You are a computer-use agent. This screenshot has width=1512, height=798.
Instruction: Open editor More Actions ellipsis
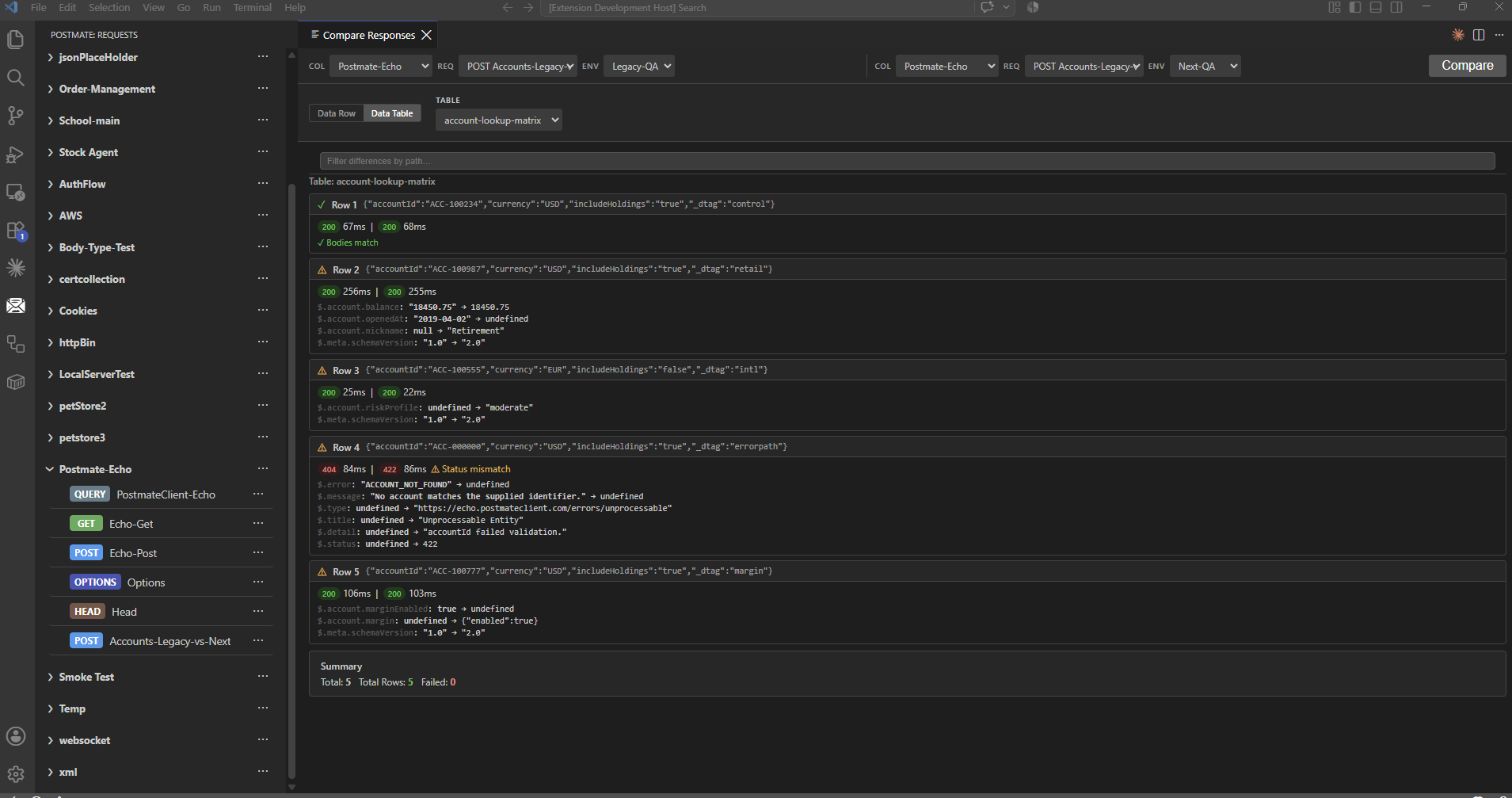point(1499,35)
